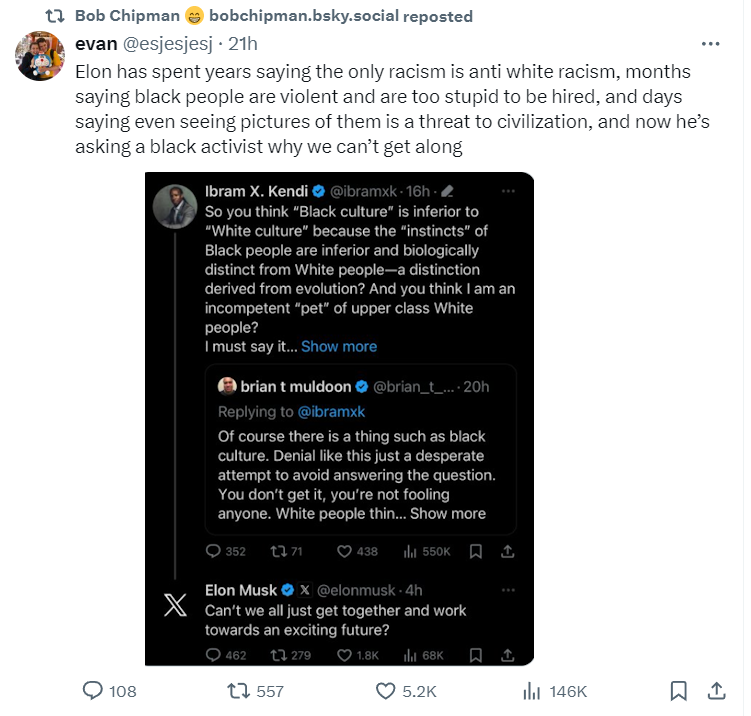This screenshot has height=716, width=751.
Task: Open more options menu on evan's post
Action: click(710, 44)
